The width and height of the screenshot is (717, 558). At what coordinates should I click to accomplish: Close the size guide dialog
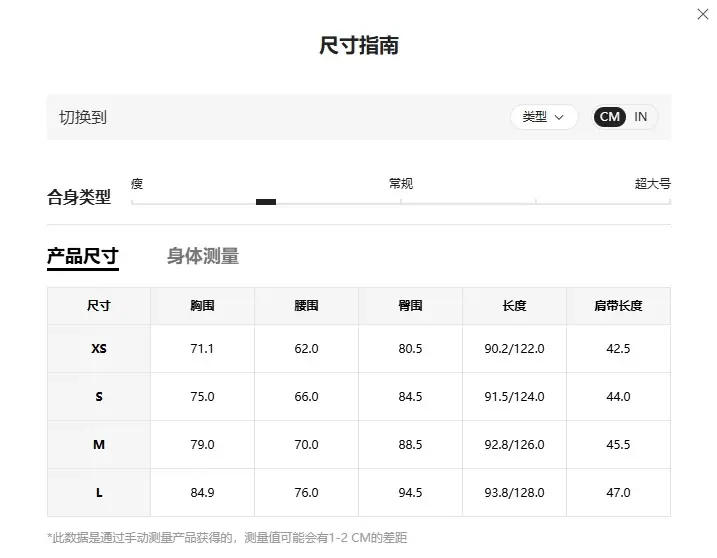(702, 14)
